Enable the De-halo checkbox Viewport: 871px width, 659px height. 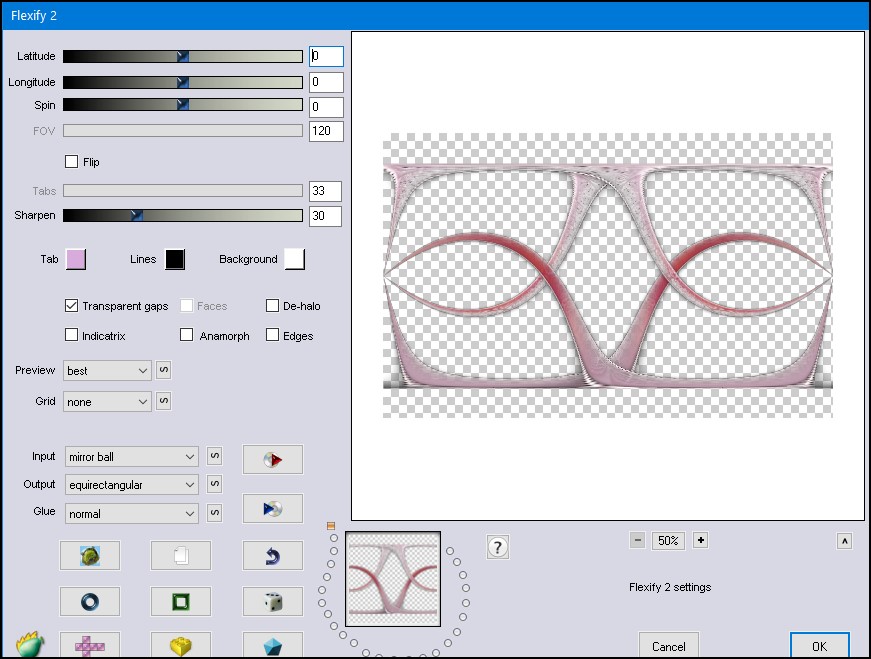point(272,306)
